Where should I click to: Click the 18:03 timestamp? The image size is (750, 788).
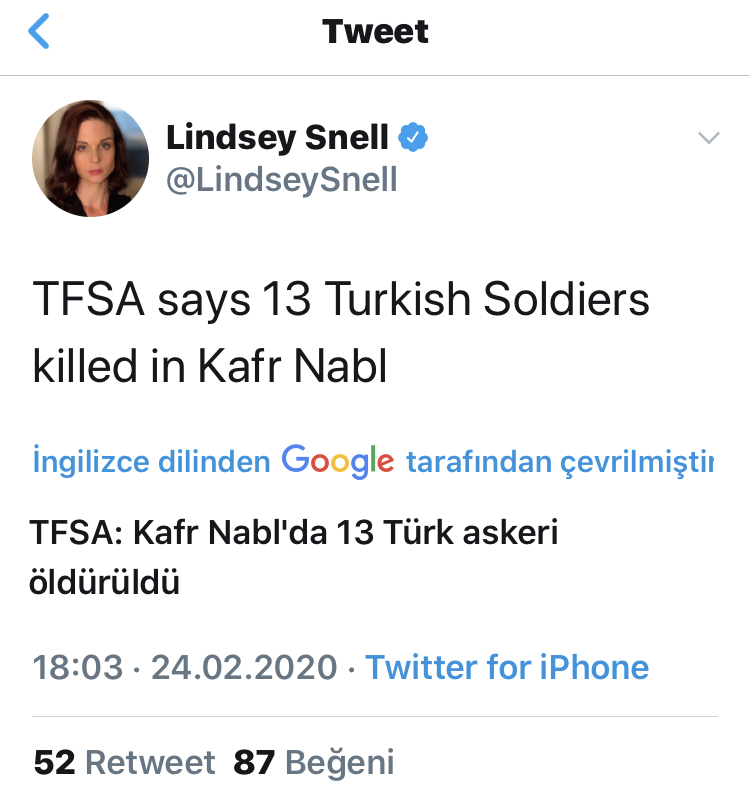coord(78,667)
